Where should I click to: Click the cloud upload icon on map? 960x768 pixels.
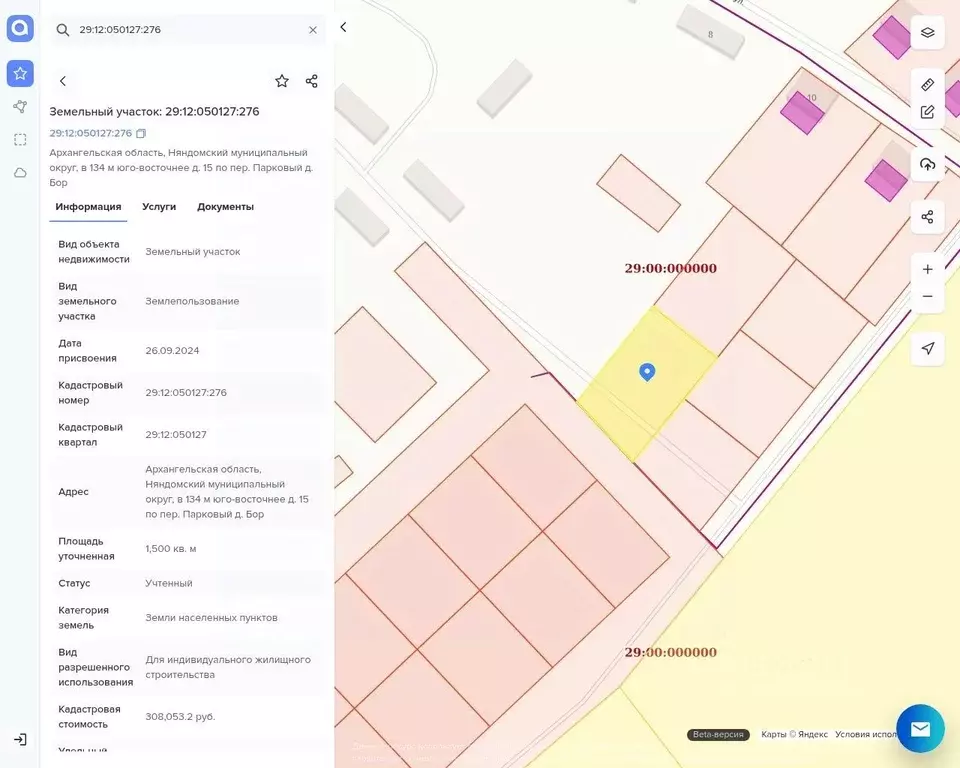coord(927,164)
